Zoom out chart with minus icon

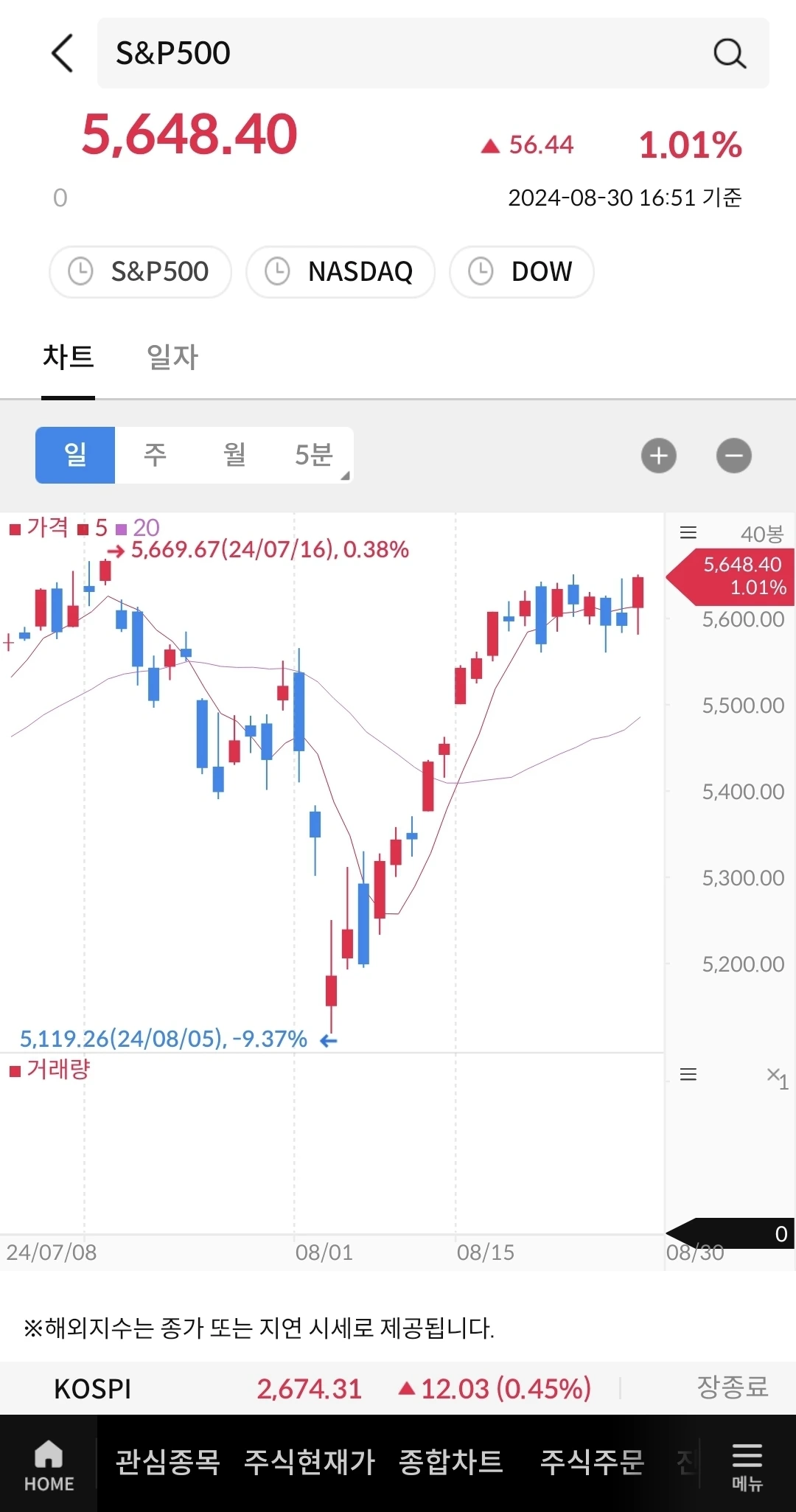point(733,456)
